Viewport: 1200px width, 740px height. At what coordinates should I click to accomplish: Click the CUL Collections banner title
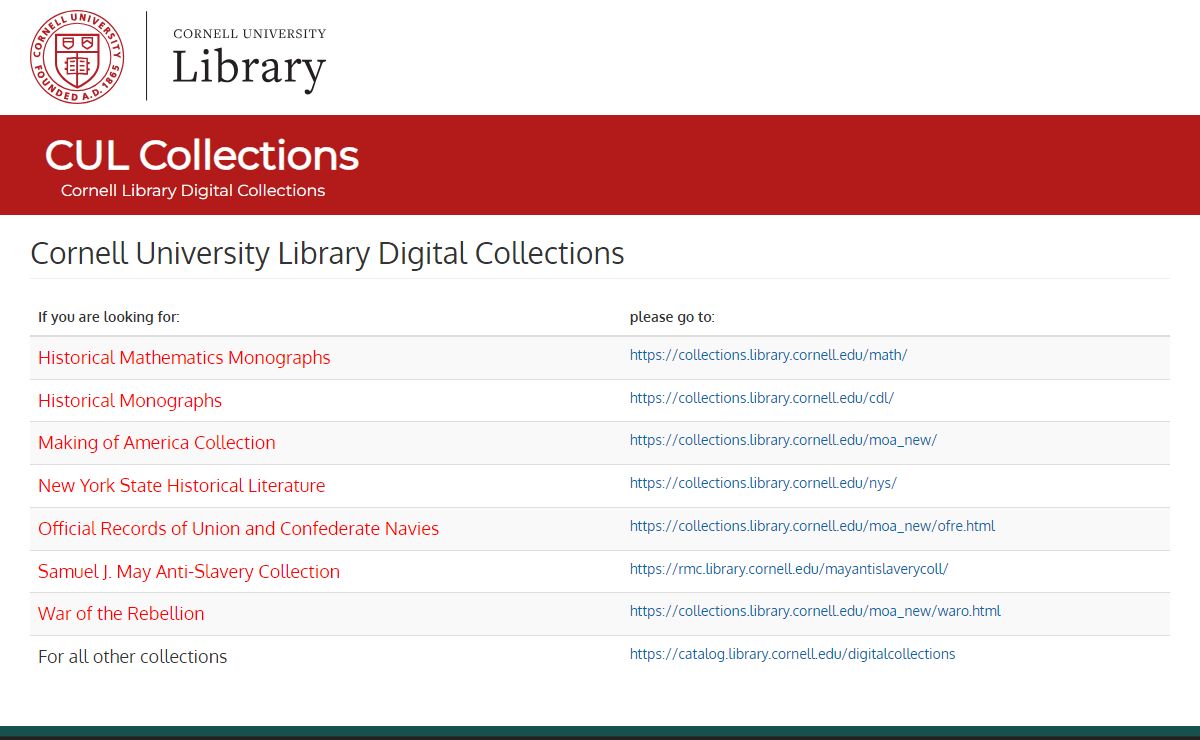click(202, 155)
